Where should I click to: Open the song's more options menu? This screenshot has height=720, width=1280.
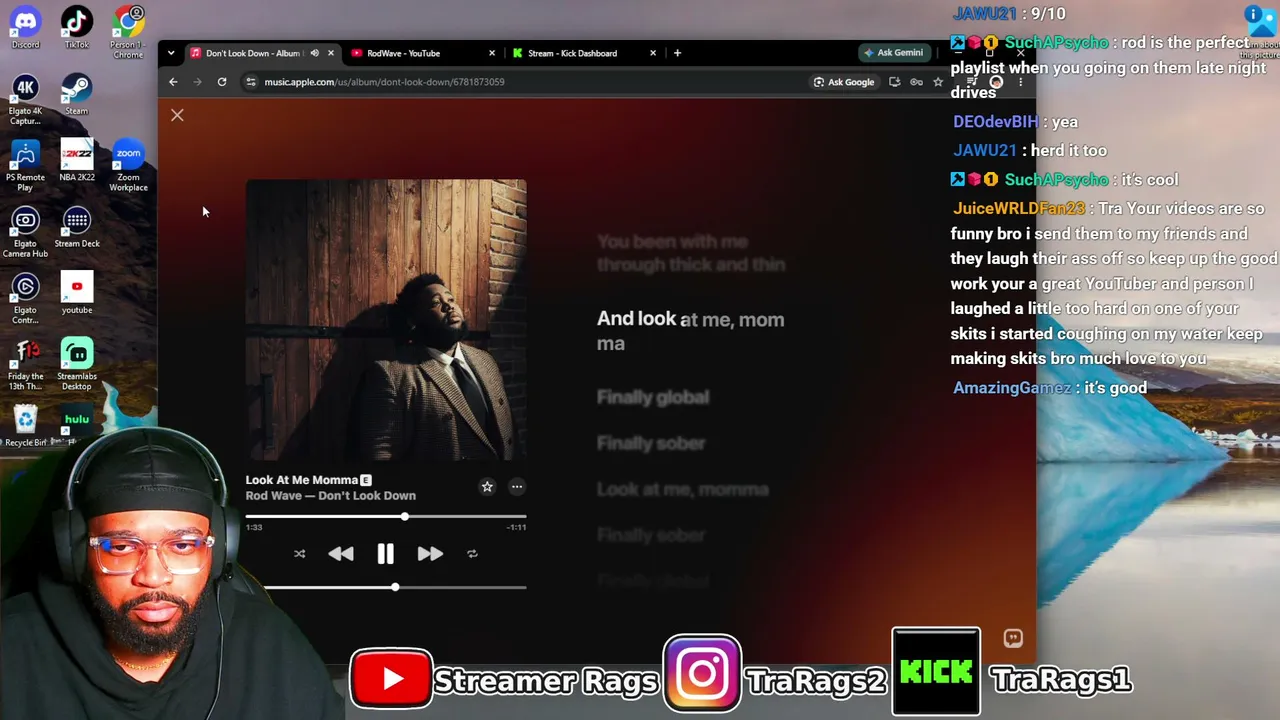[517, 487]
